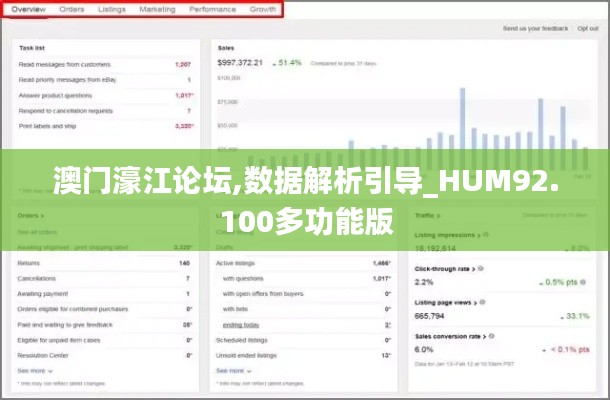Open the Overview tab

coord(28,9)
